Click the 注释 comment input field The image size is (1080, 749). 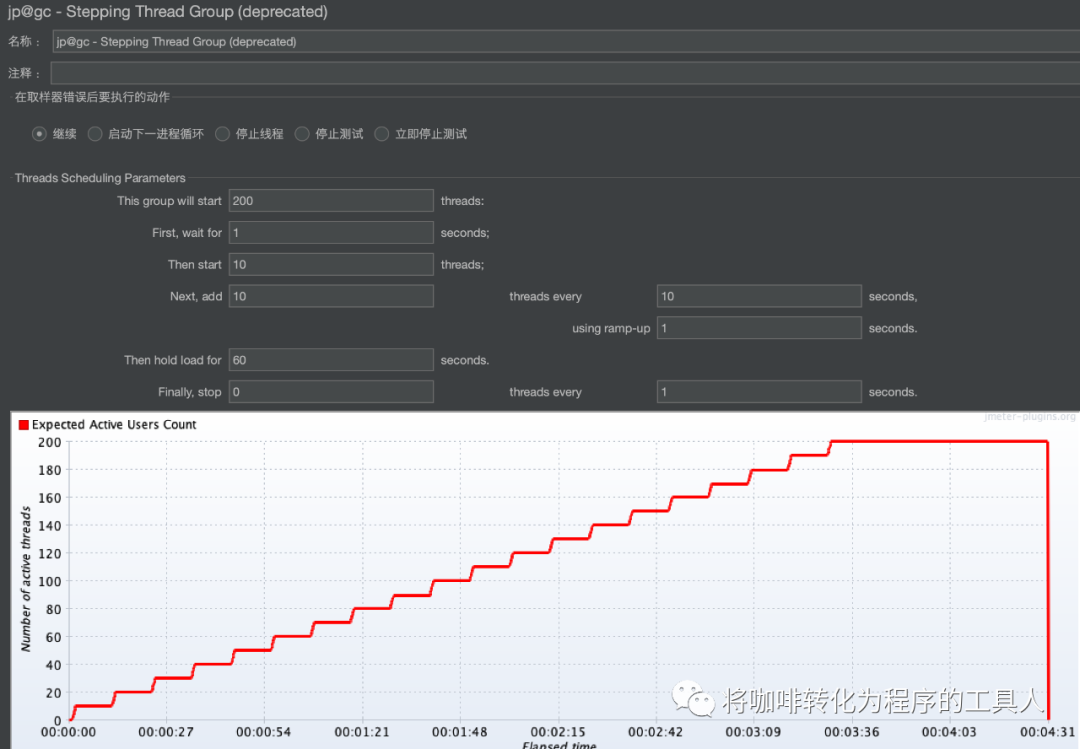tap(565, 73)
